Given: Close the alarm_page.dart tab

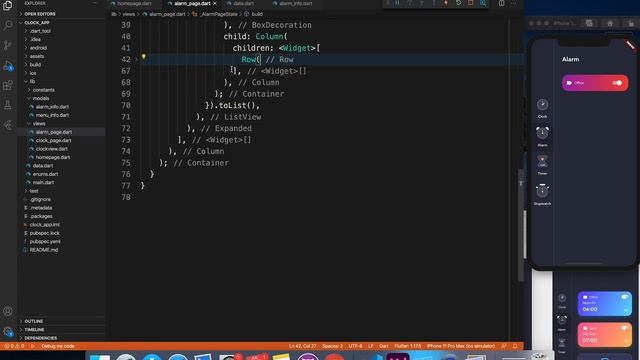Looking at the screenshot, I should coord(215,3).
